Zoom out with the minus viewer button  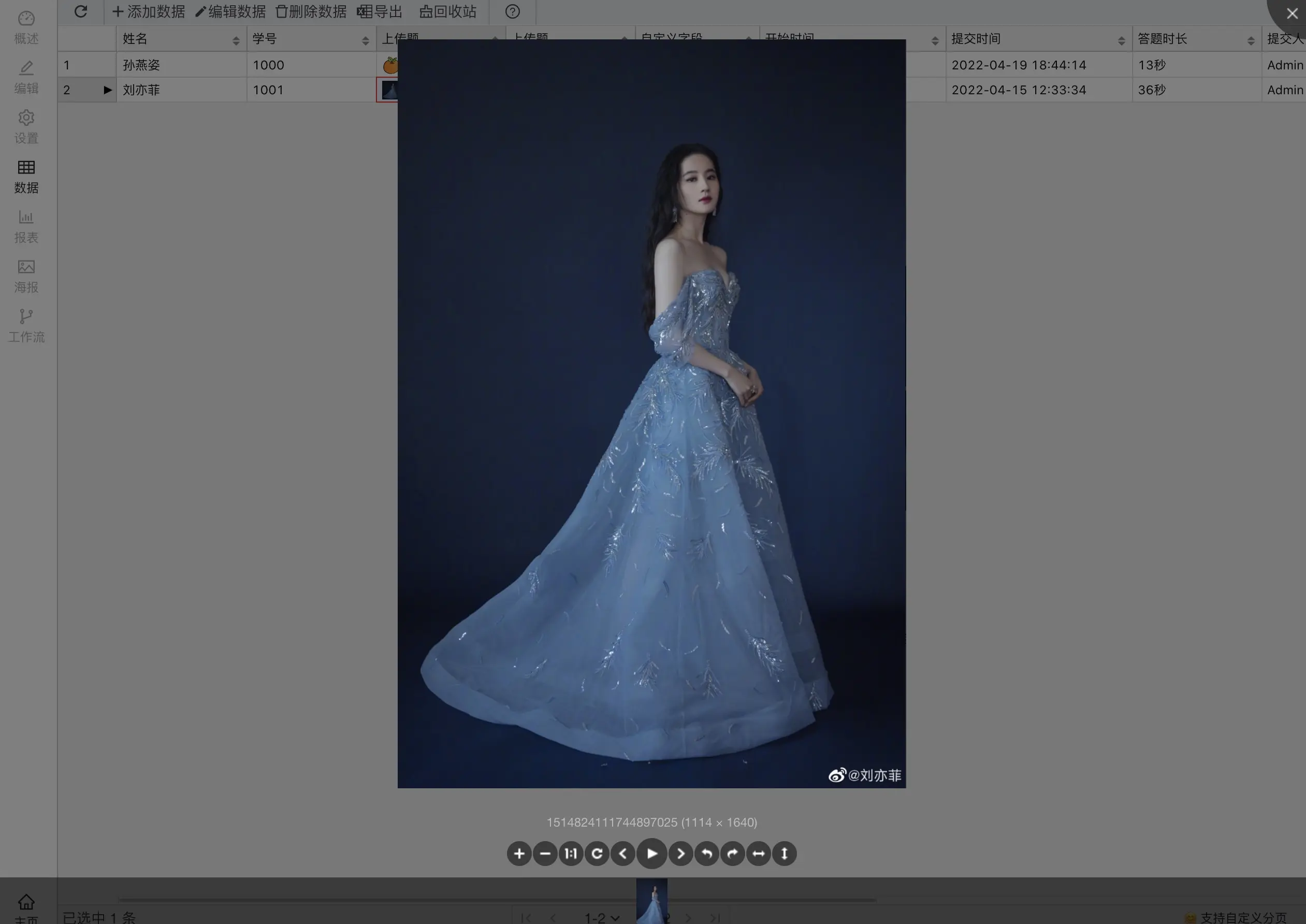pos(545,854)
